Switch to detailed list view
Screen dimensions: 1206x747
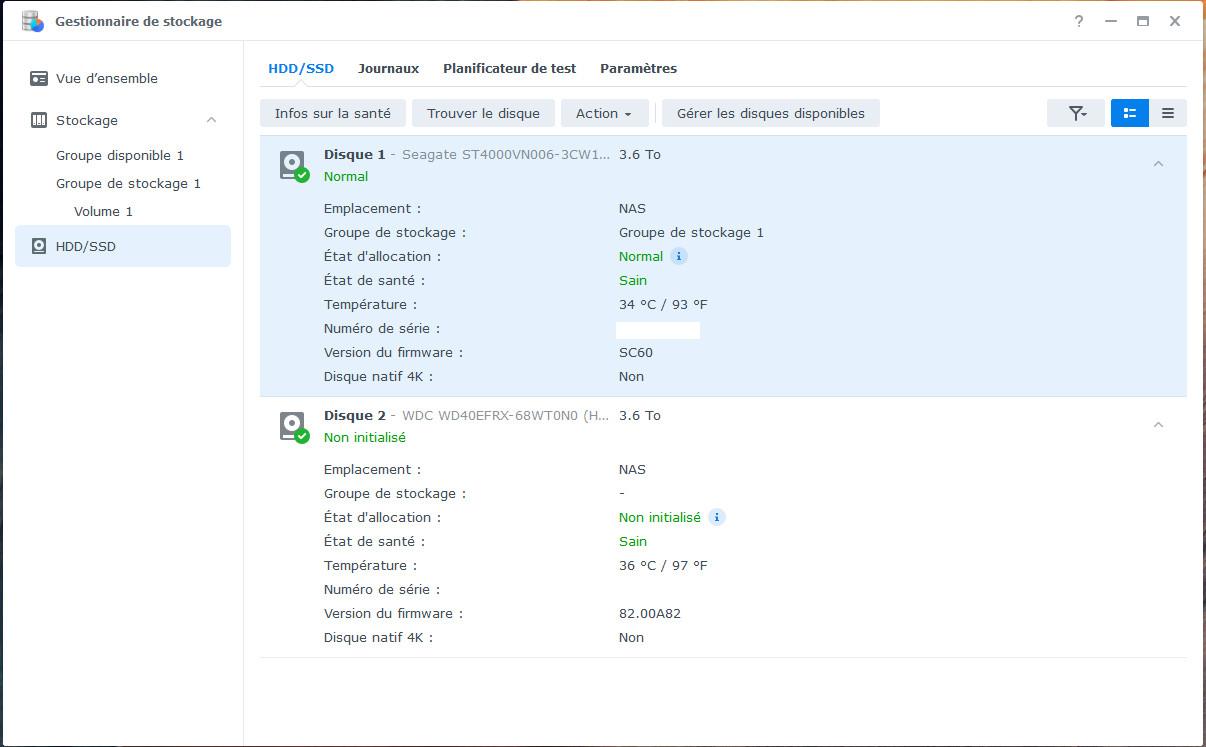tap(1130, 113)
